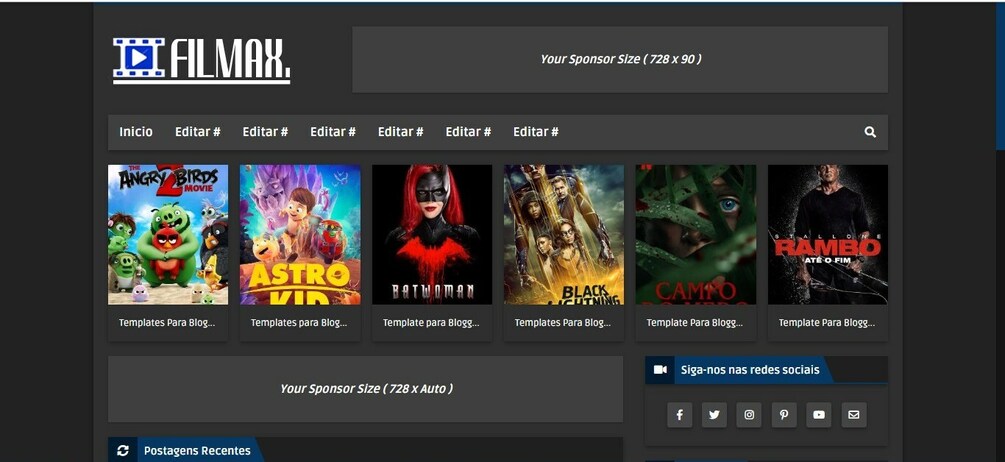Select the second Editar # menu item

pos(265,132)
